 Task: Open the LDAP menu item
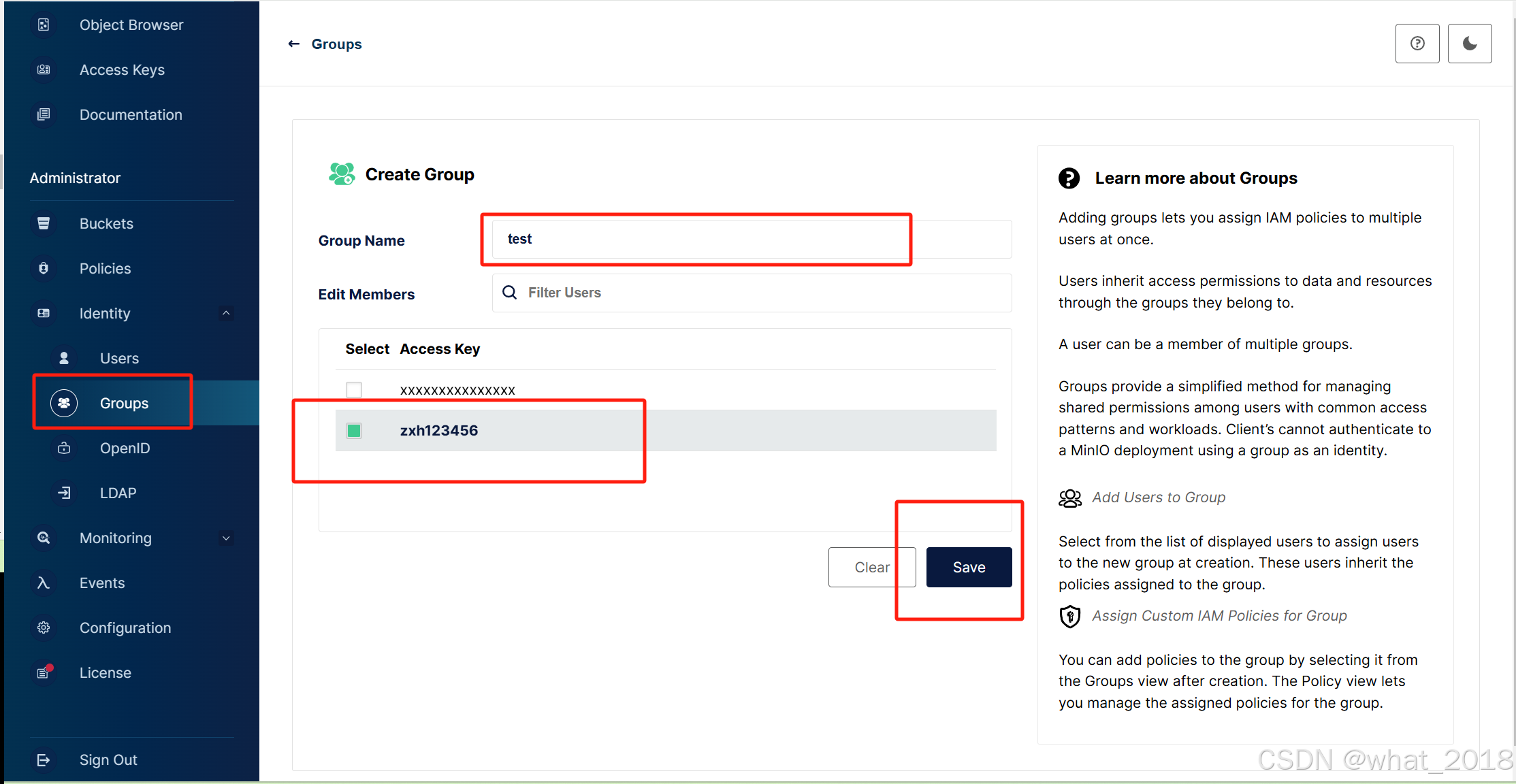point(118,493)
